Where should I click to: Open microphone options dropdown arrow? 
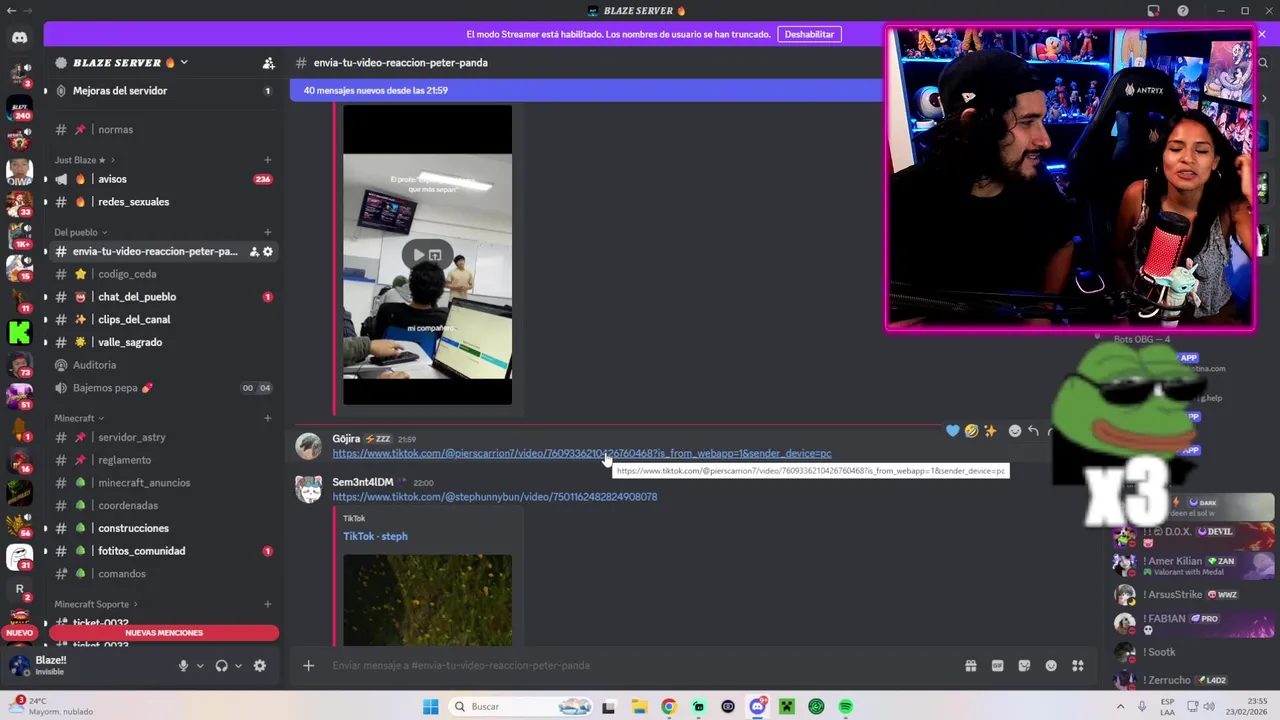pos(200,666)
